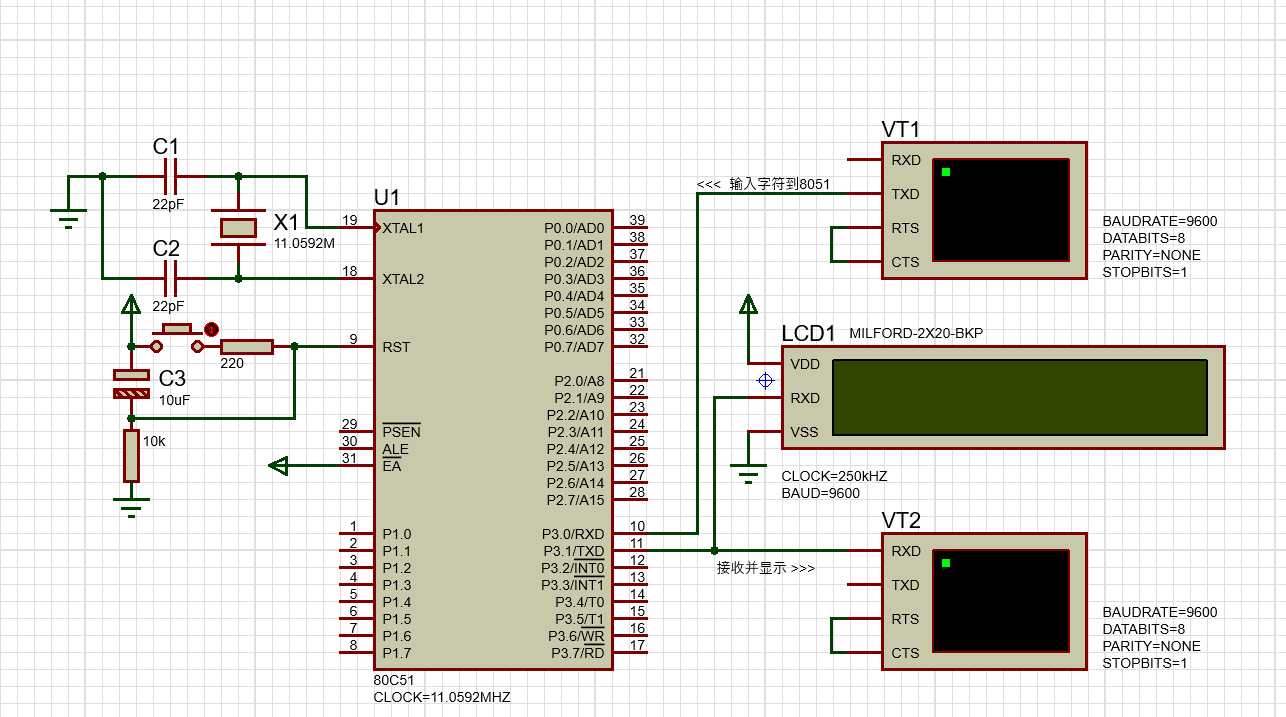The image size is (1286, 717).
Task: Click the 10k resistor
Action: click(131, 456)
